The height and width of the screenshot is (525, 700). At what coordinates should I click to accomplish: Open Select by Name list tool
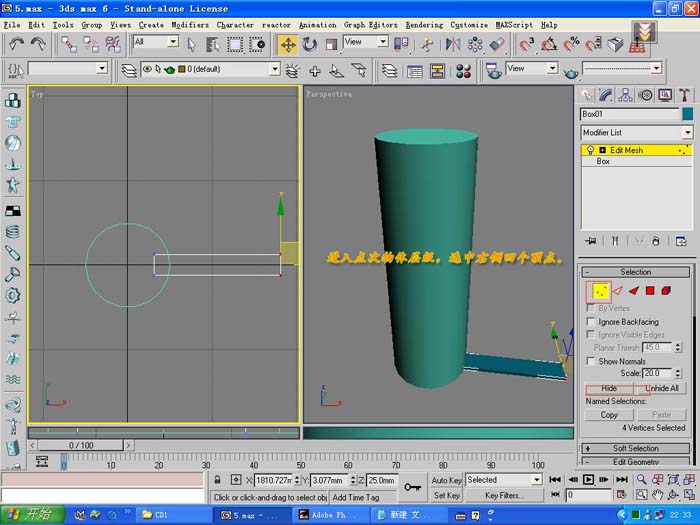point(213,45)
